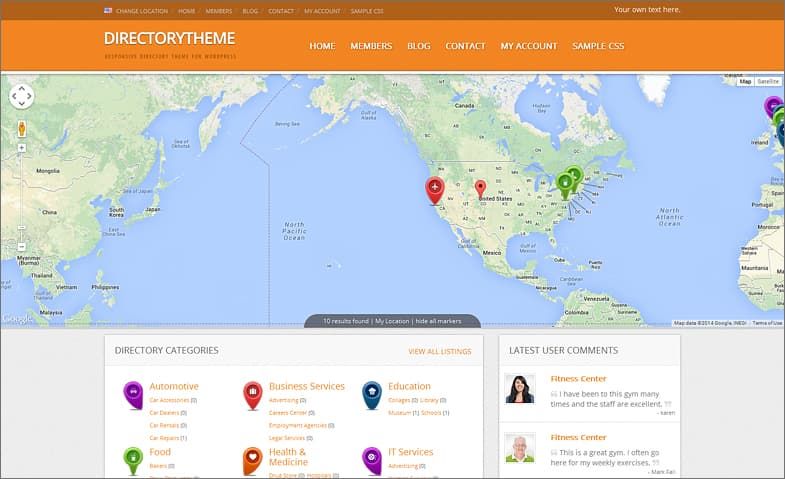Click Terms of Use on map
Screen dimensions: 785x479
pyautogui.click(x=766, y=323)
